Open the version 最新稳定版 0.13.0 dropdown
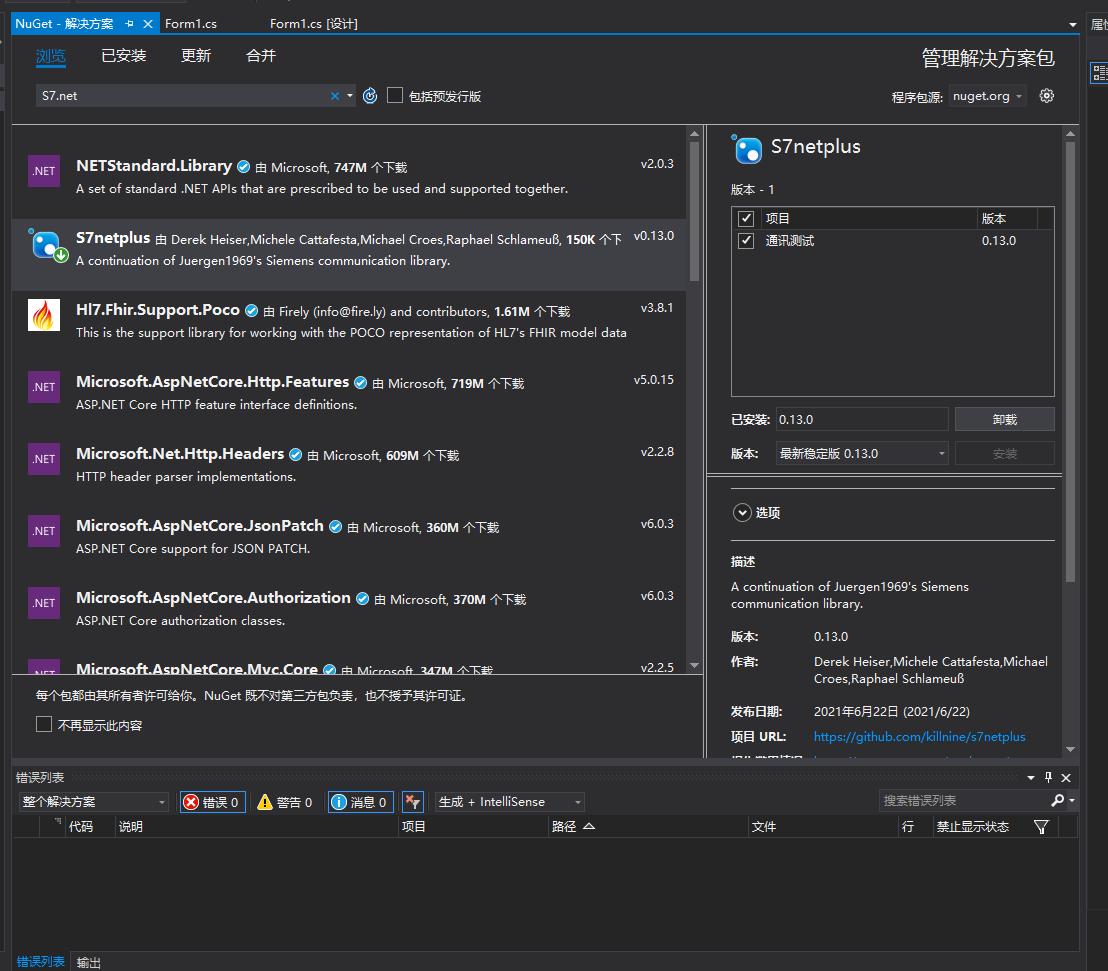The height and width of the screenshot is (971, 1108). 861,453
